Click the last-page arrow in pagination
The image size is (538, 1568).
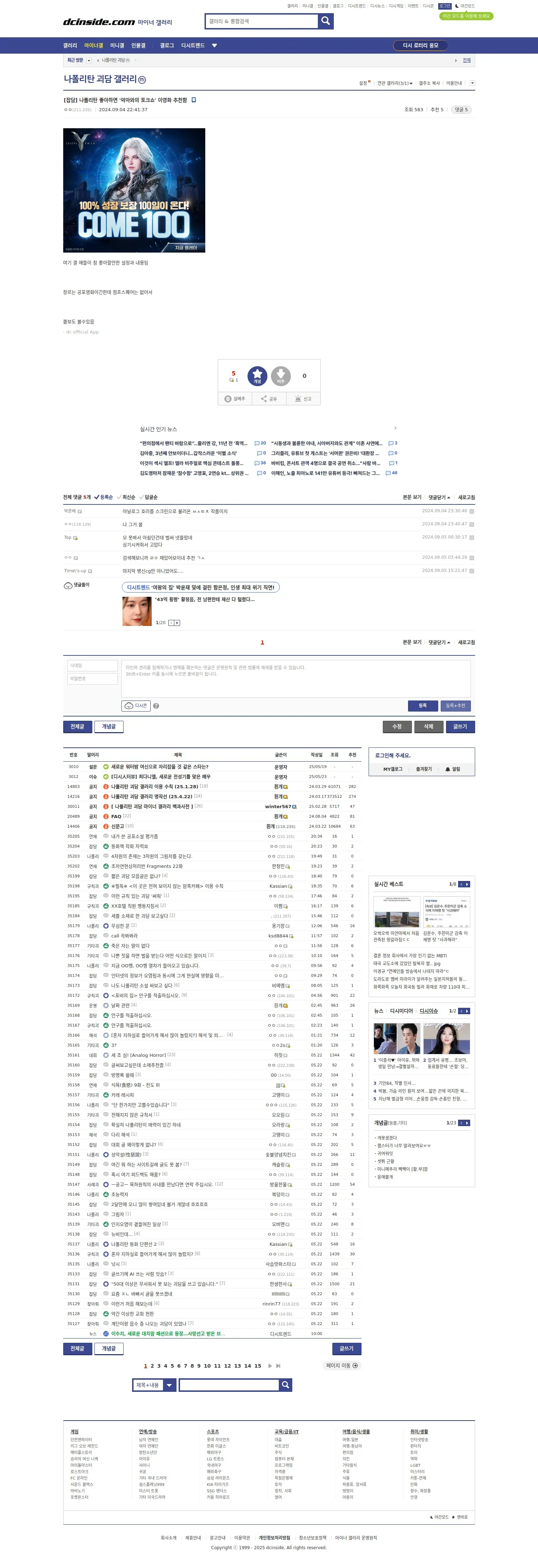click(x=278, y=1366)
